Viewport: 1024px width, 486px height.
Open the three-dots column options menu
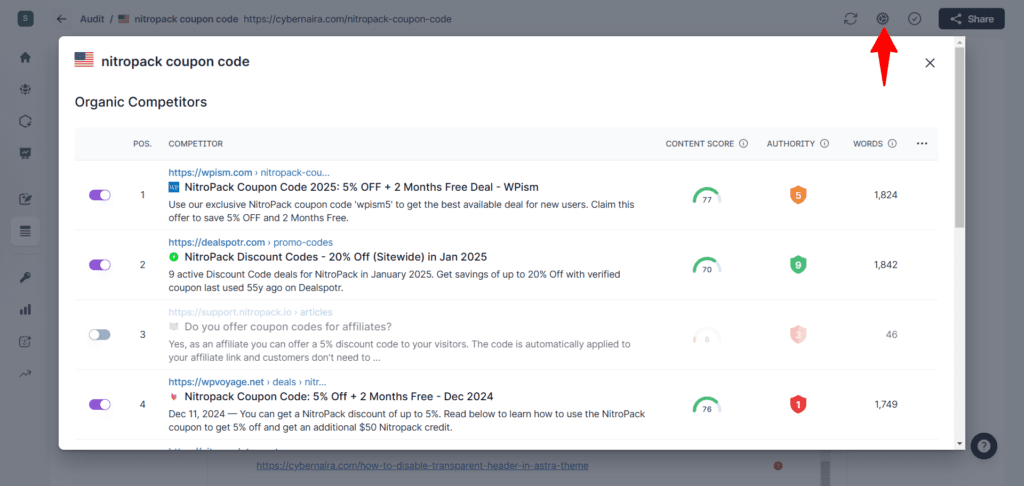pos(922,144)
